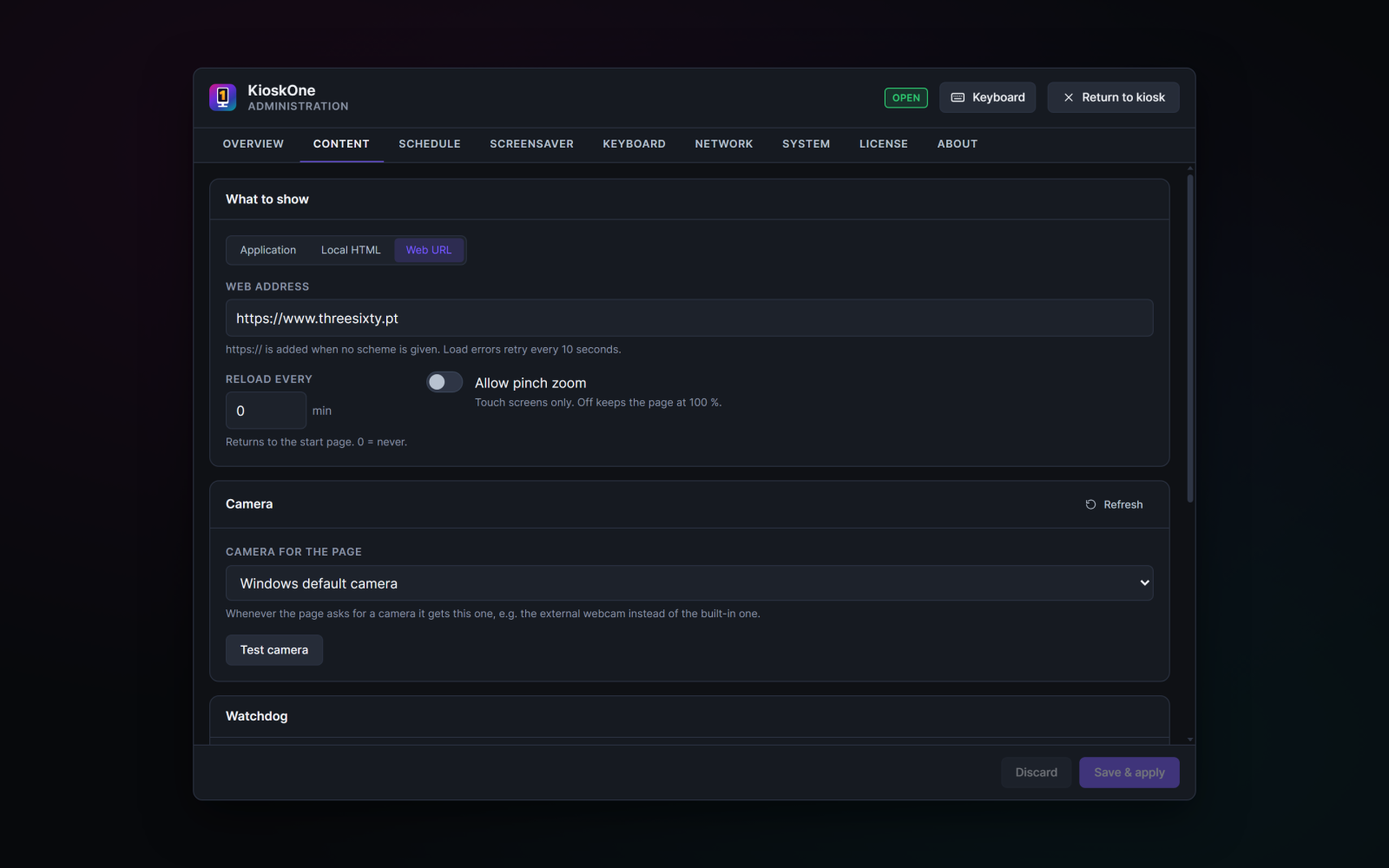Click the keyboard icon in Keyboard button
Image resolution: width=1389 pixels, height=868 pixels.
coord(958,97)
